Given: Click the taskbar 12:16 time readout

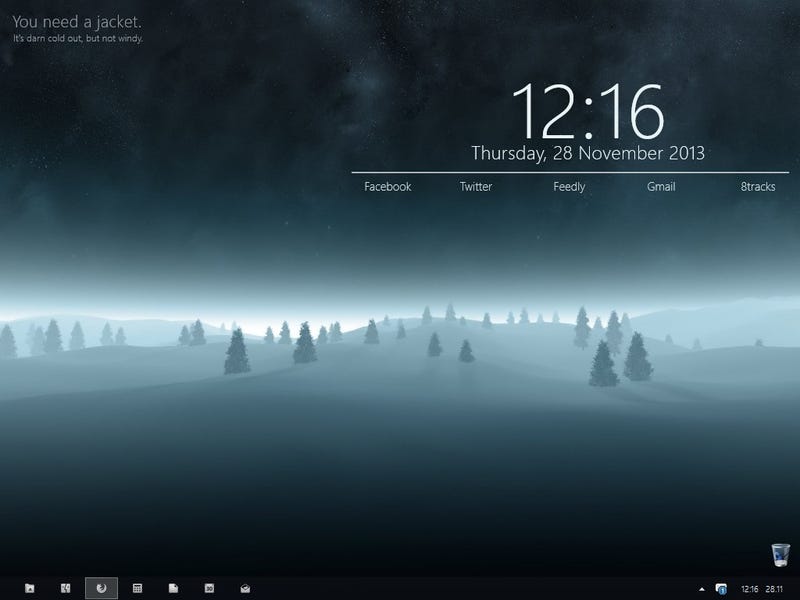Looking at the screenshot, I should point(749,589).
